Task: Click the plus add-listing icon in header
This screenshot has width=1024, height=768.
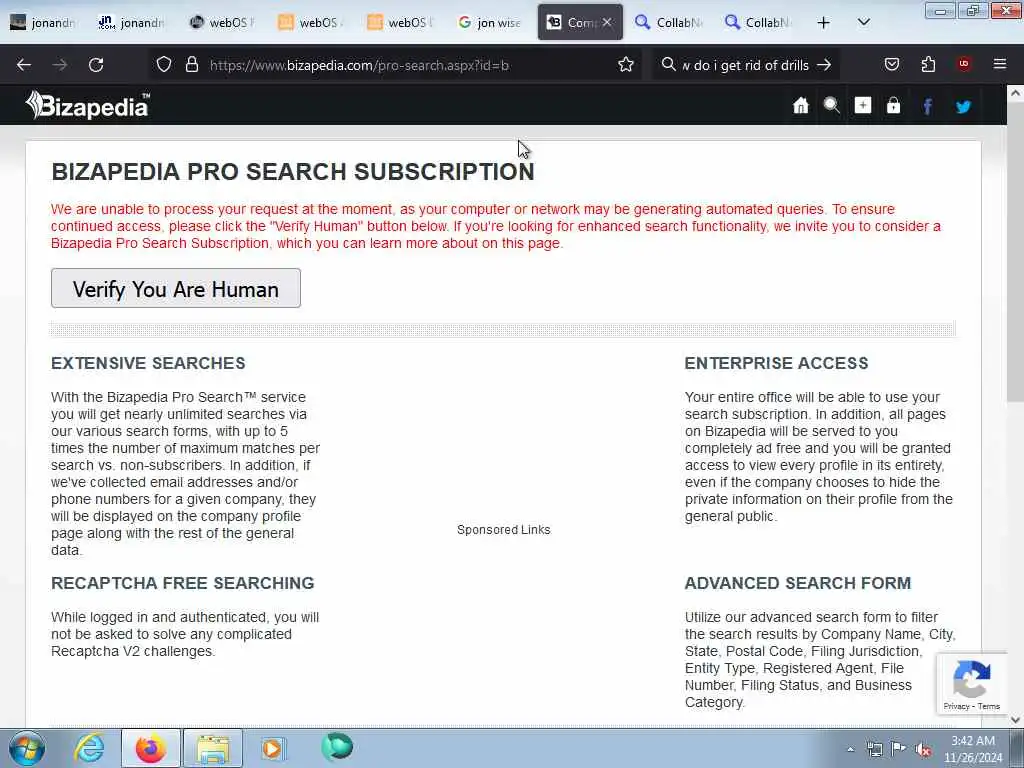Action: (863, 106)
